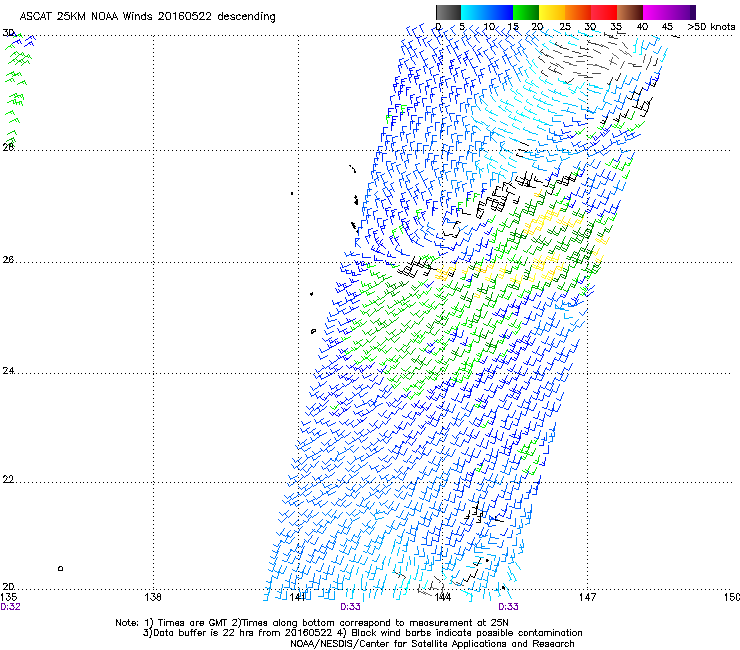
Task: Click the purple time label 0:32
Action: (x=10, y=607)
